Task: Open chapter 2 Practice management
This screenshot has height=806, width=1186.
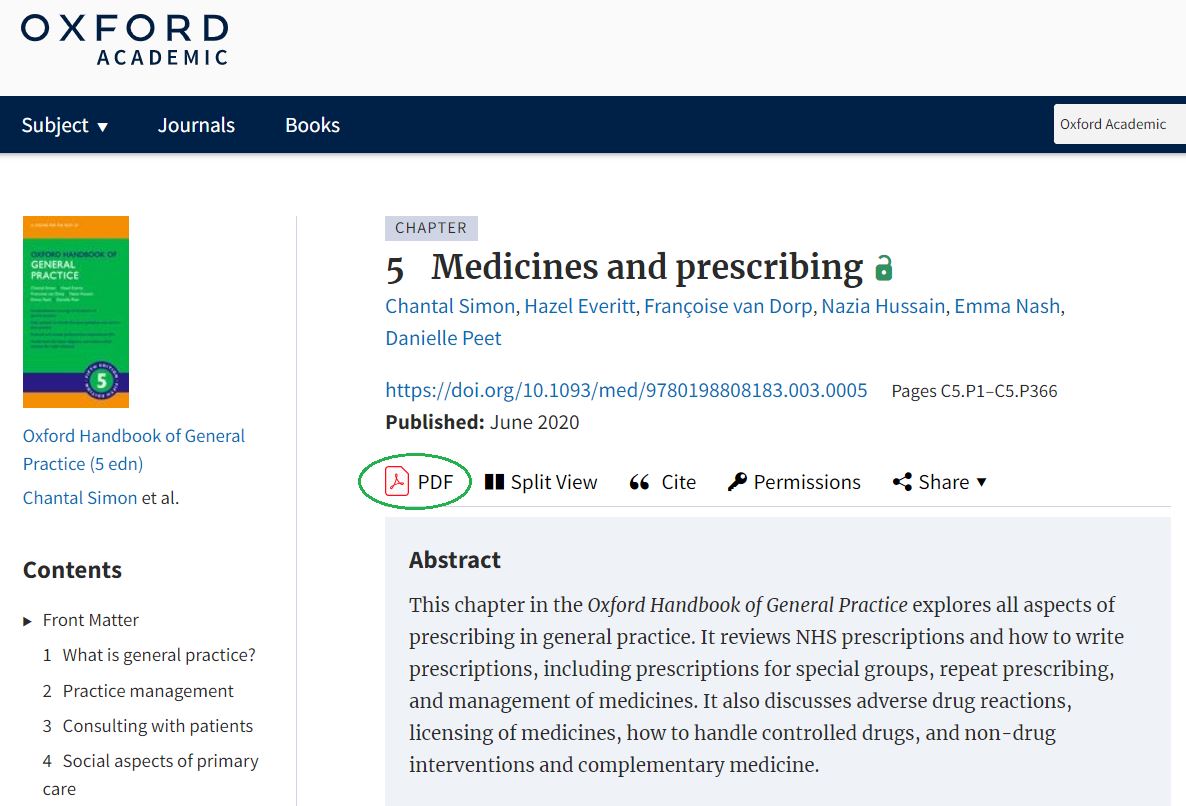Action: click(x=148, y=691)
